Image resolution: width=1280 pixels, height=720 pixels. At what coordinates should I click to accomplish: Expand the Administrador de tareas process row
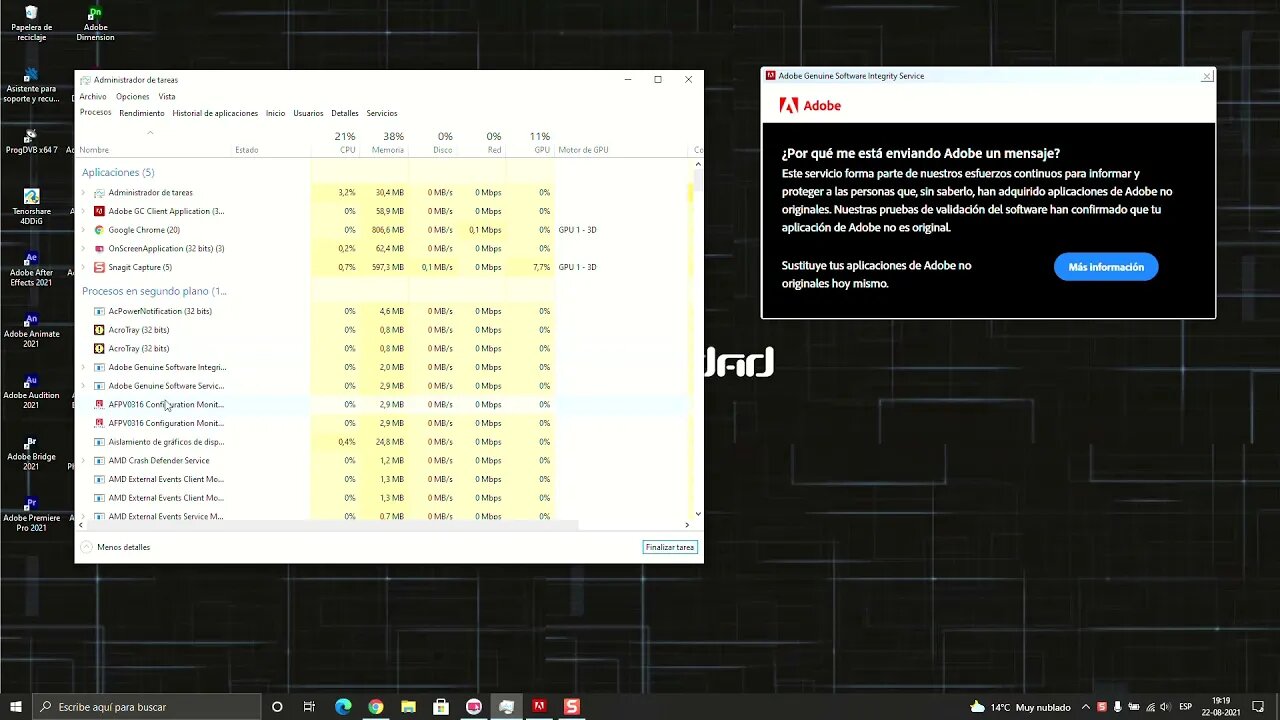(83, 192)
